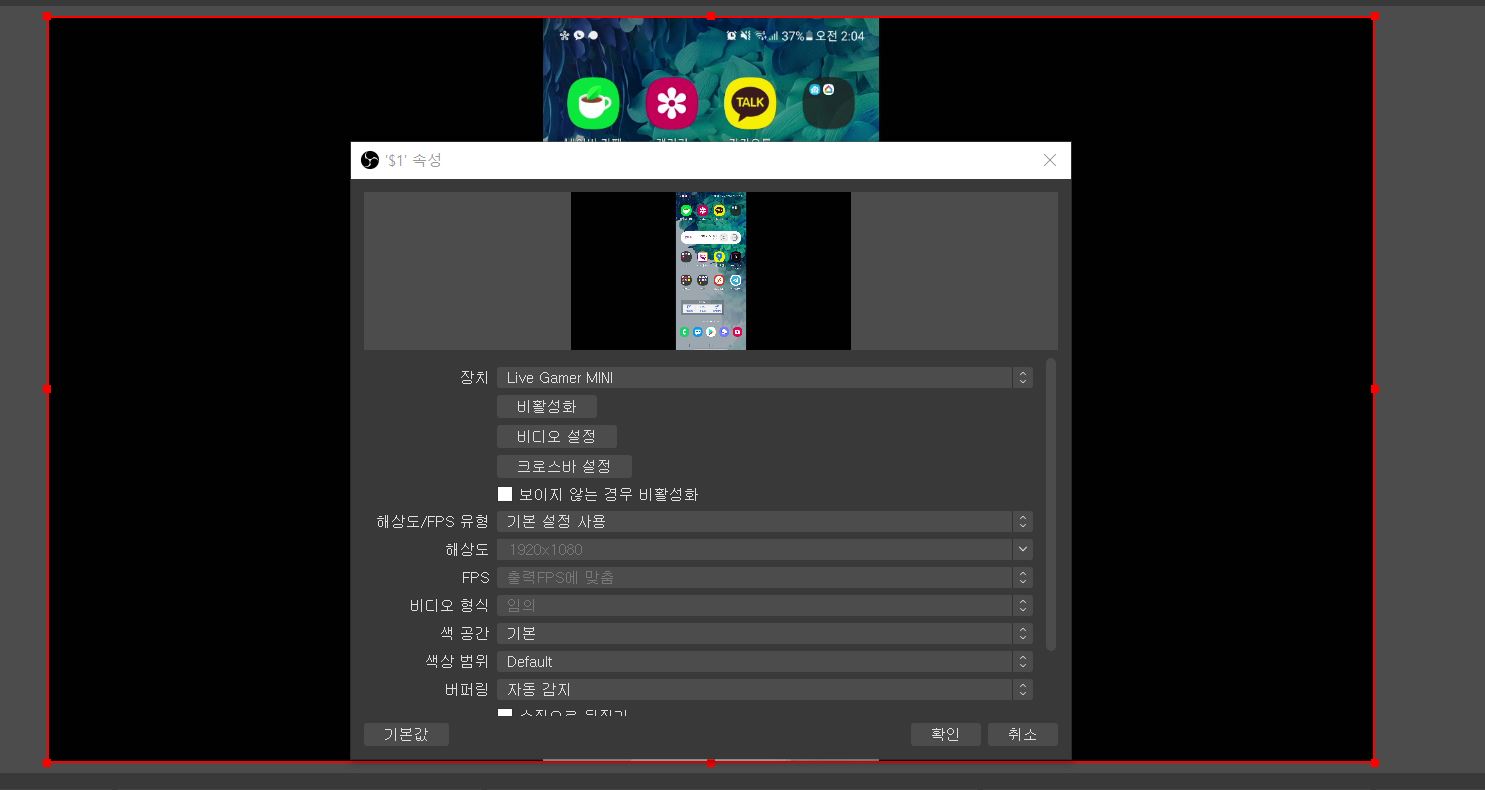Click the dark folder app icon on phone

pyautogui.click(x=828, y=103)
